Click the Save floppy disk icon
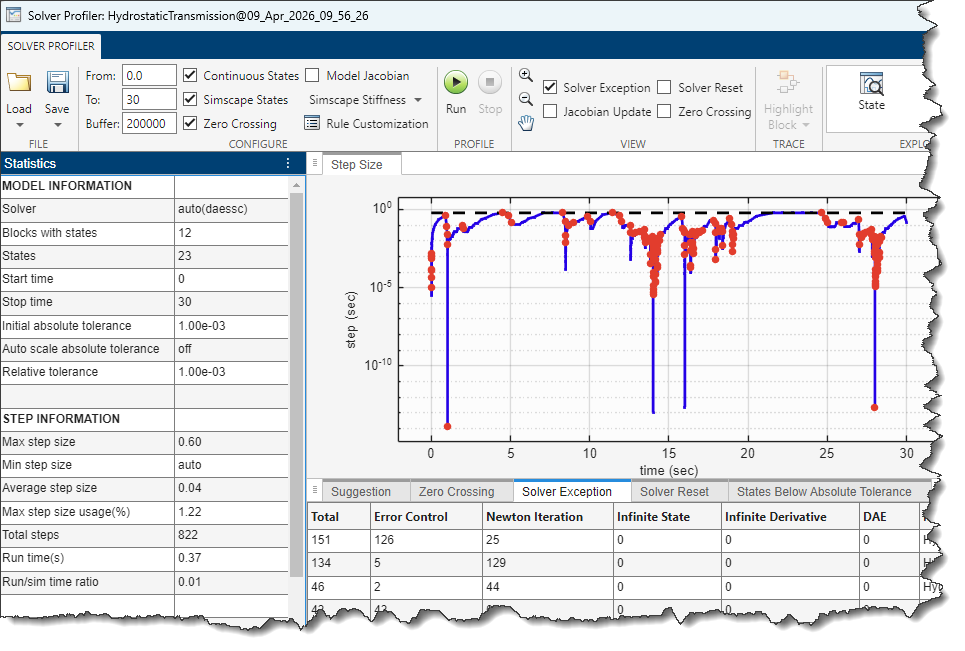The height and width of the screenshot is (651, 965). coord(57,82)
